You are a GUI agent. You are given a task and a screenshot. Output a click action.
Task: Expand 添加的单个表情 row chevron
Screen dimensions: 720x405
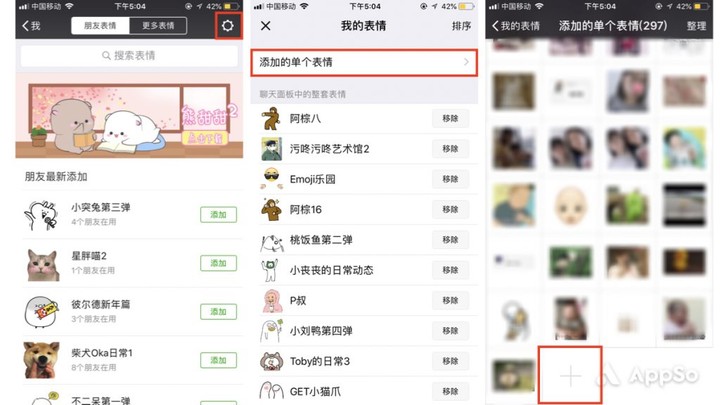(x=466, y=62)
